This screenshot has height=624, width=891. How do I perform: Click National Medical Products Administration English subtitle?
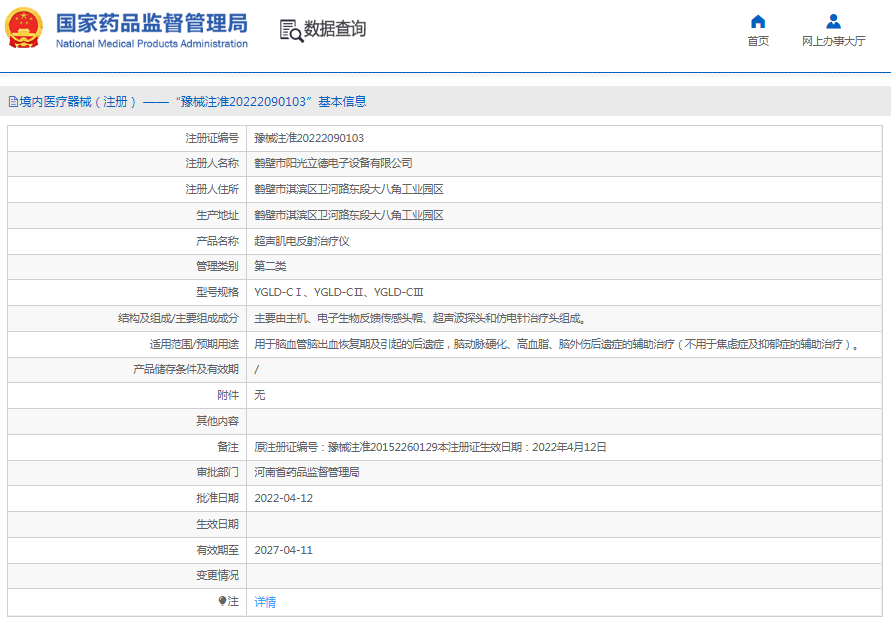[152, 44]
